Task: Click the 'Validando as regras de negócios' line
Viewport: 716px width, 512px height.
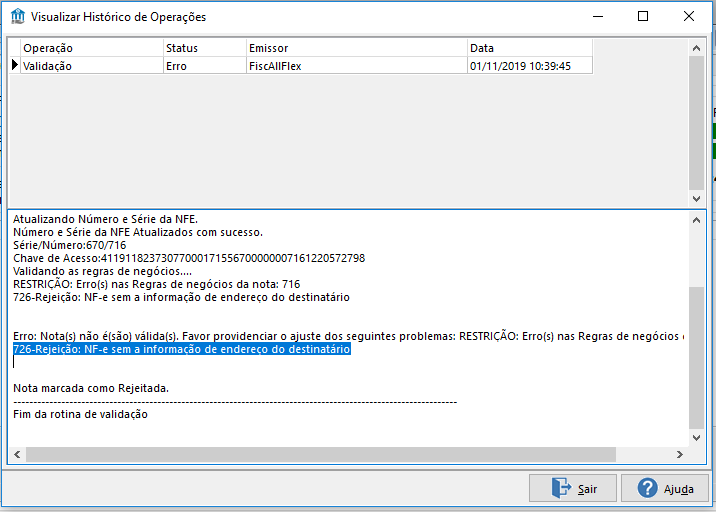Action: pyautogui.click(x=102, y=271)
